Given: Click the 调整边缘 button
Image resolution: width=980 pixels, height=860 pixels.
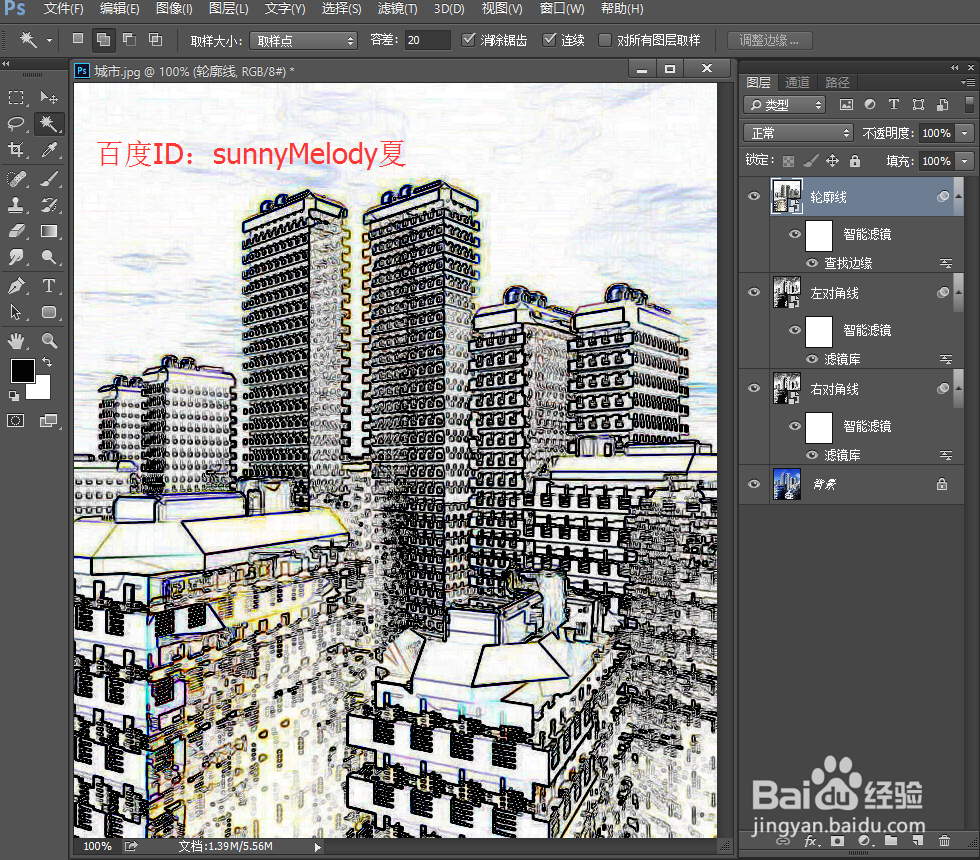Looking at the screenshot, I should click(768, 40).
